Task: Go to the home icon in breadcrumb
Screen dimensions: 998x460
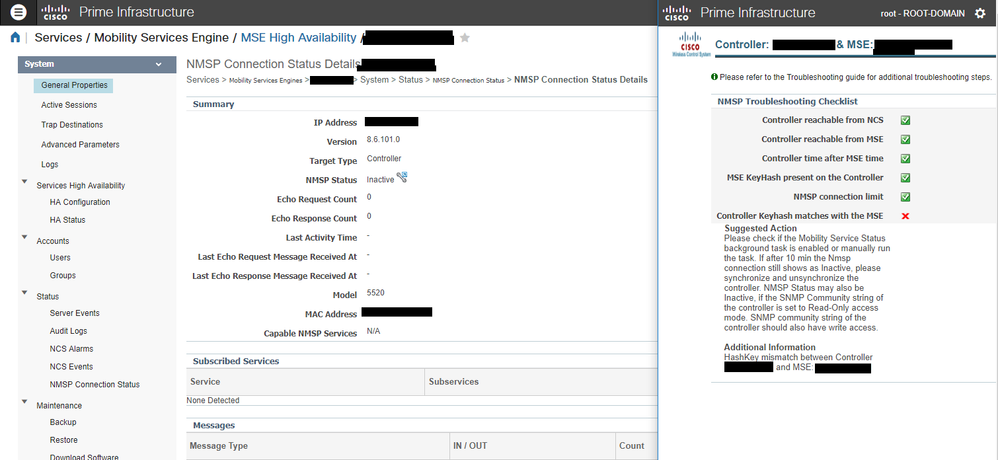Action: pos(15,38)
